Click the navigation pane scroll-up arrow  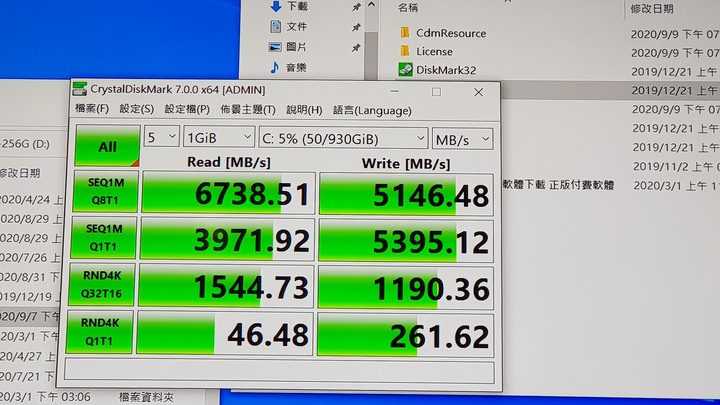click(371, 5)
